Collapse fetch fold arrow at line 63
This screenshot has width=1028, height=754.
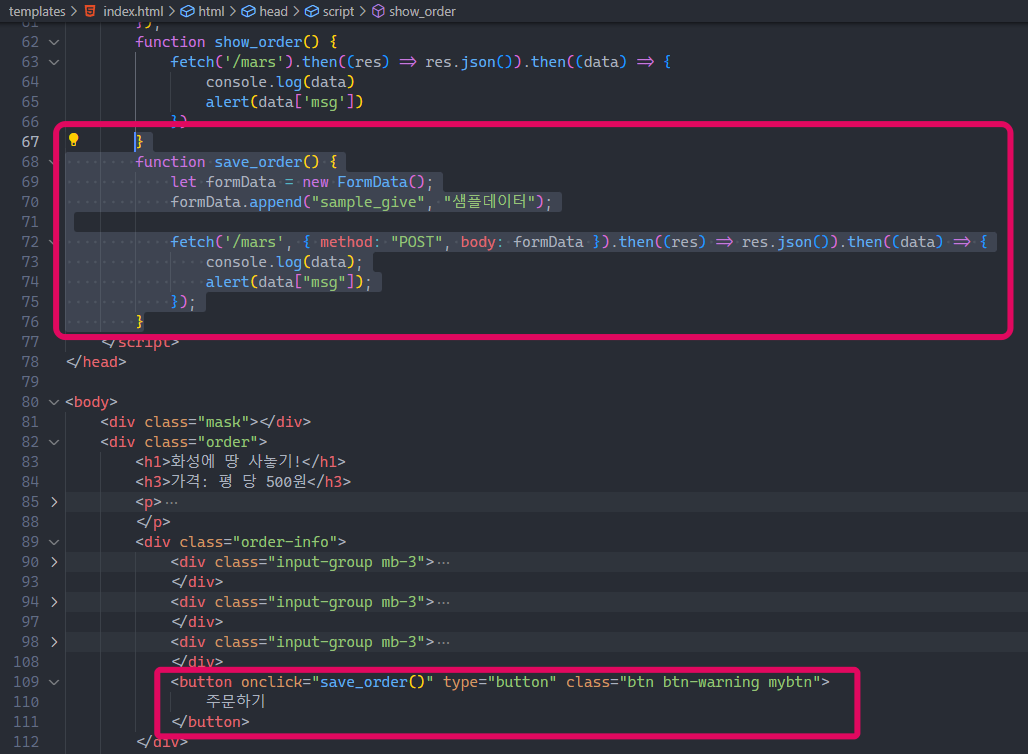[54, 62]
